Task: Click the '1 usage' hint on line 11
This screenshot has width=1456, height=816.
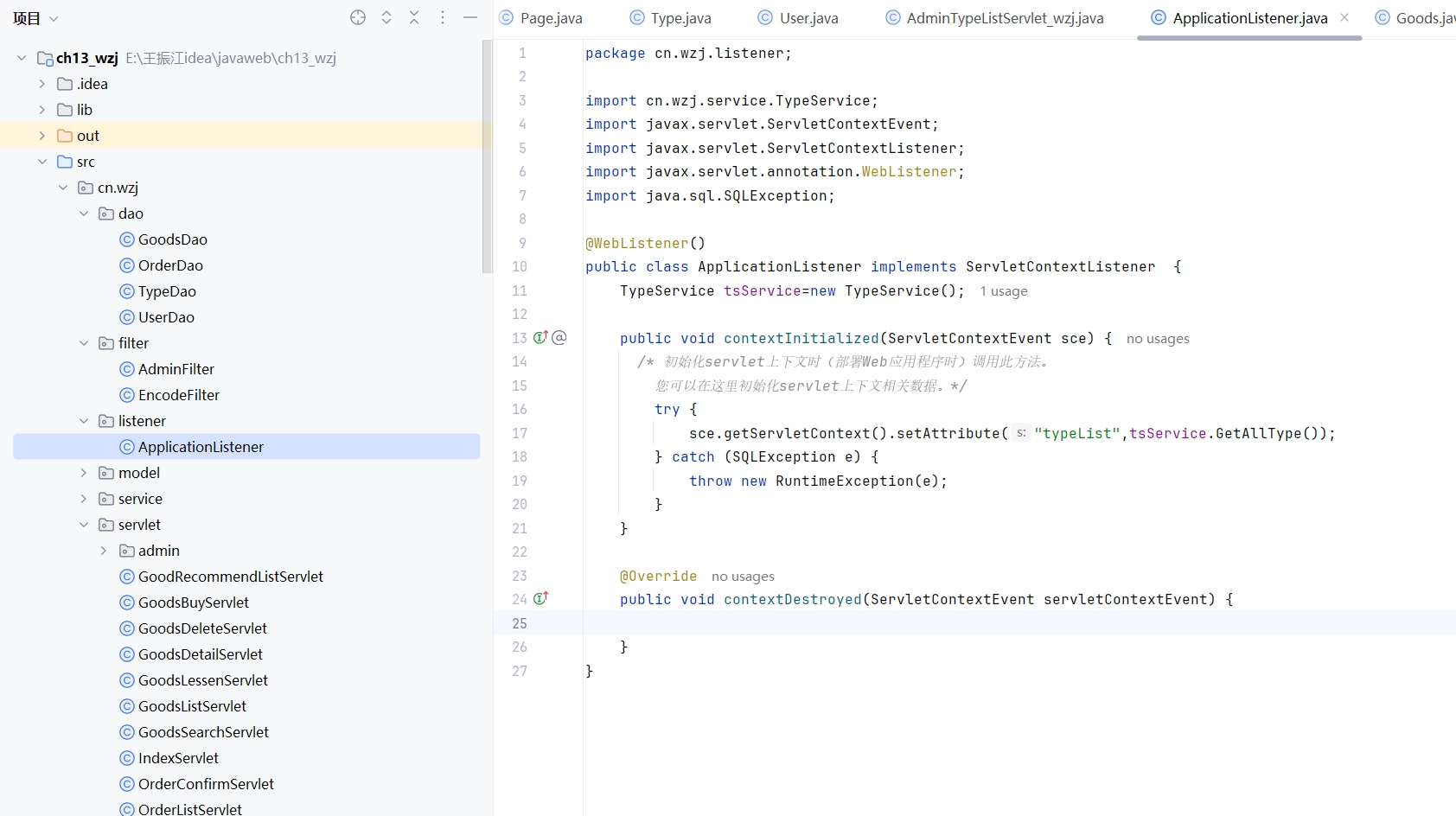Action: point(1003,291)
